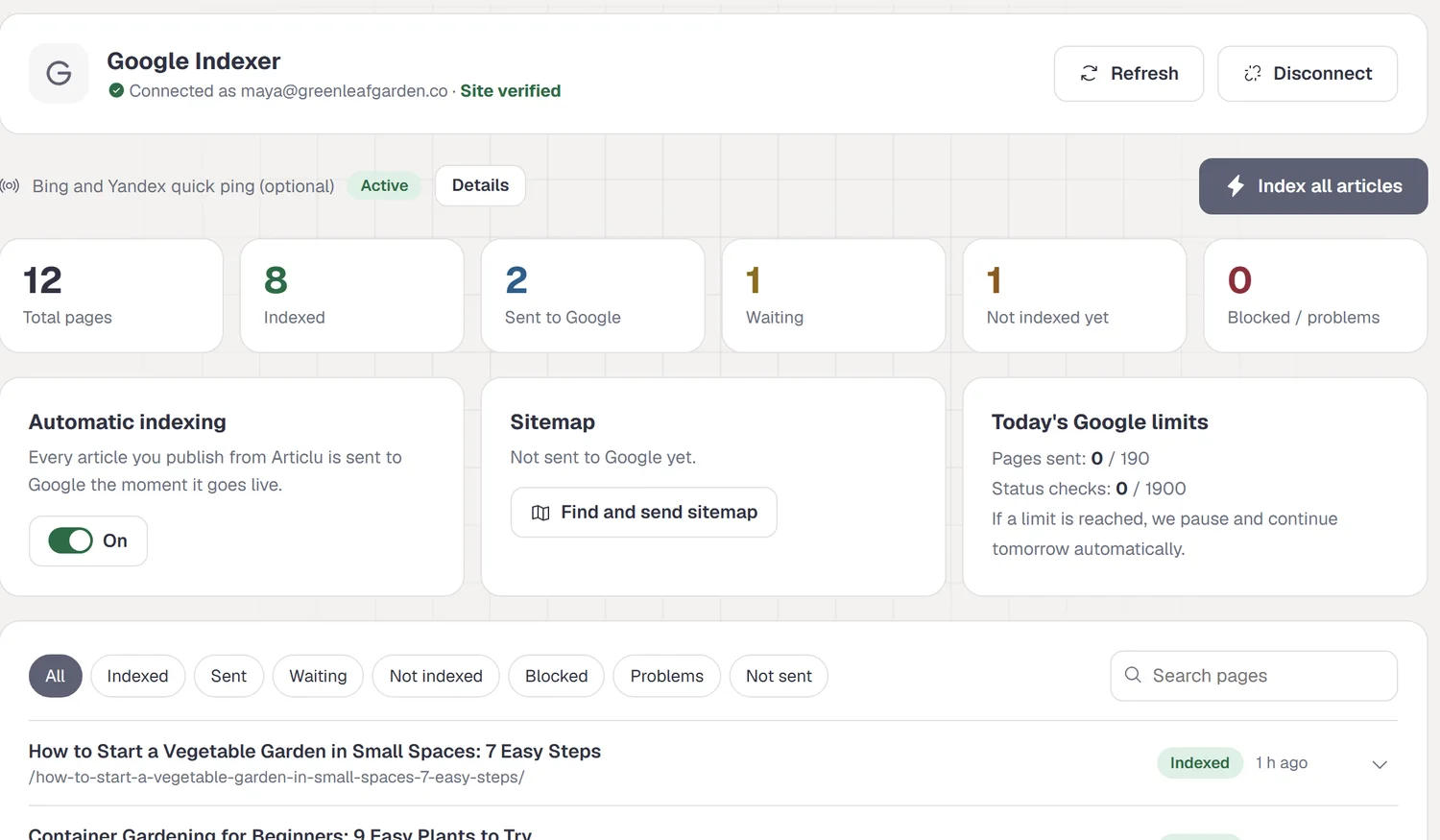1440x840 pixels.
Task: Filter pages by Sent
Action: 228,676
